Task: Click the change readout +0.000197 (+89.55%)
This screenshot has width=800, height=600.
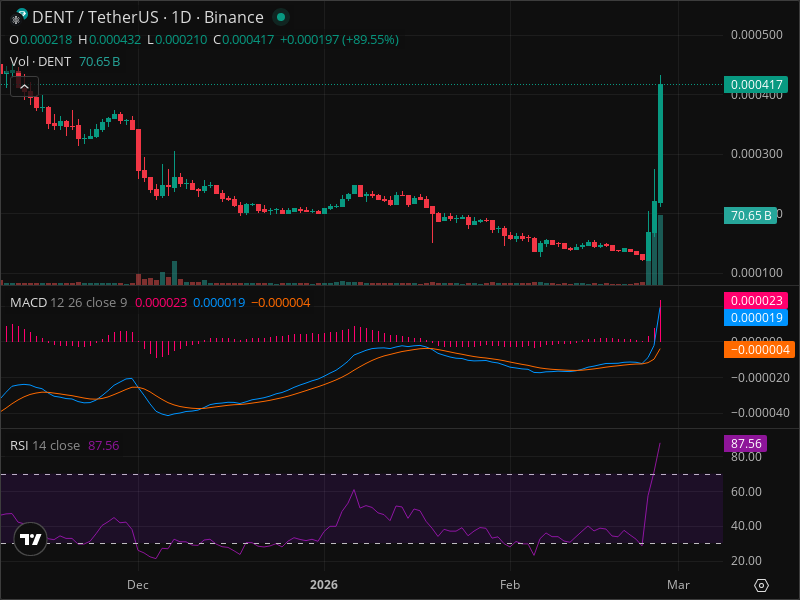Action: [x=339, y=40]
